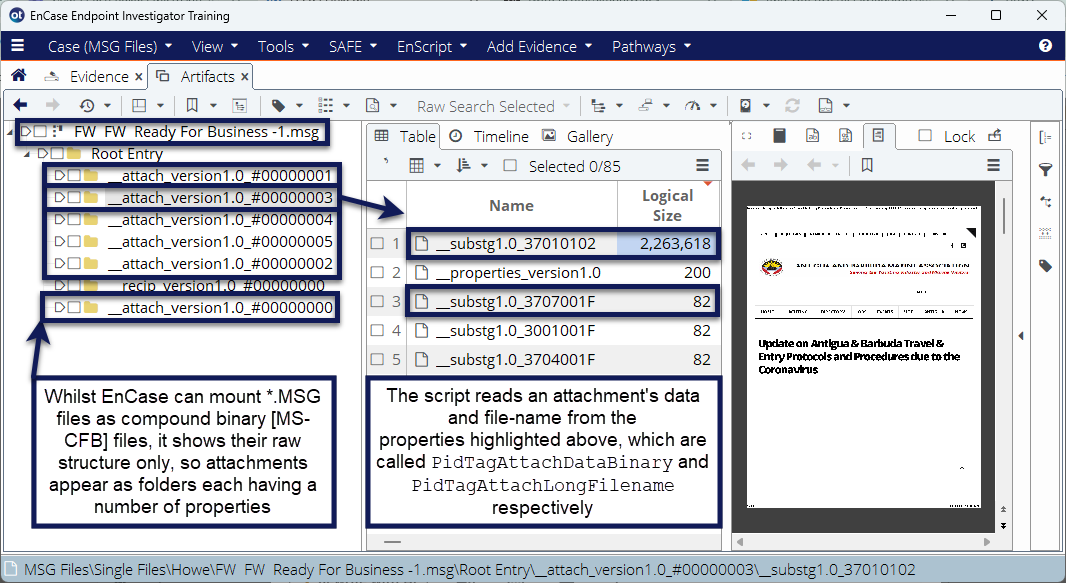Click the tag icon in main toolbar
Screen dimensions: 1066x583
(x=278, y=105)
